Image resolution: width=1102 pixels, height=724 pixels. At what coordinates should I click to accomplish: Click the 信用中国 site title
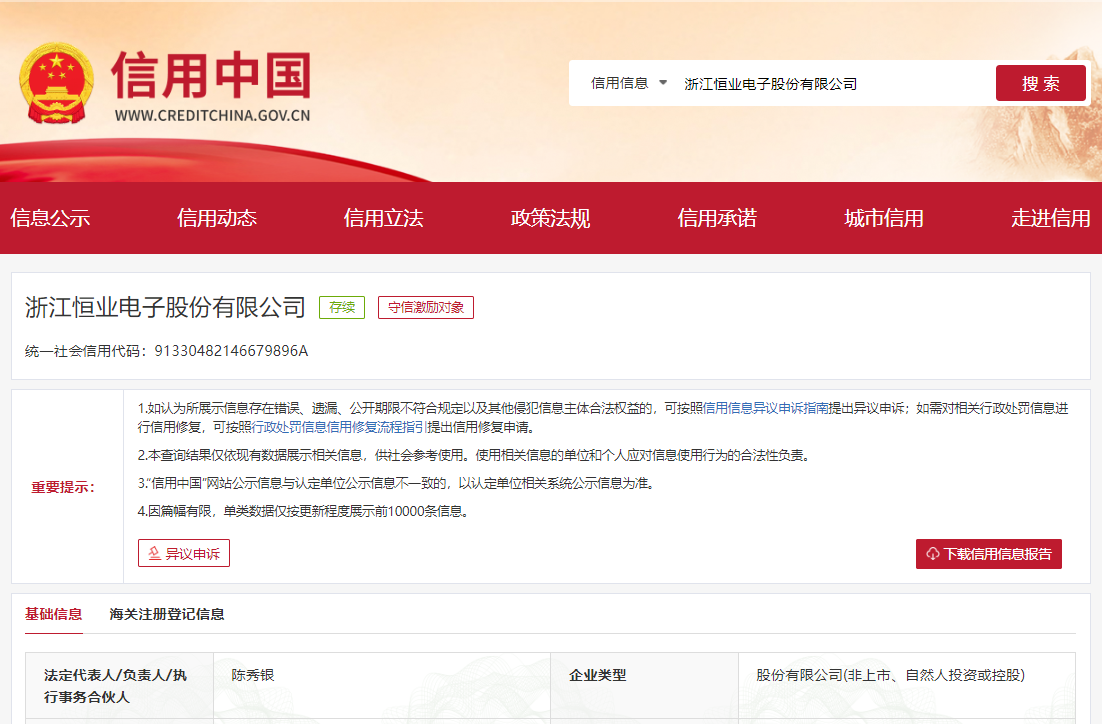[x=211, y=75]
